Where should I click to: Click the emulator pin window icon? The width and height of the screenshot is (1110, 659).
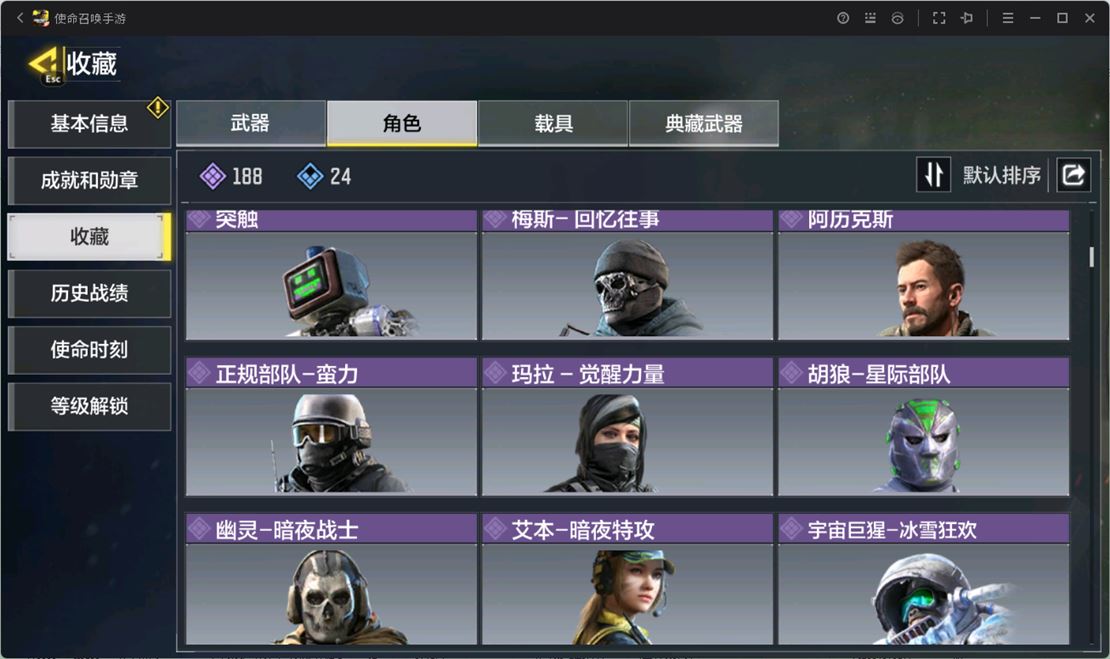[966, 18]
